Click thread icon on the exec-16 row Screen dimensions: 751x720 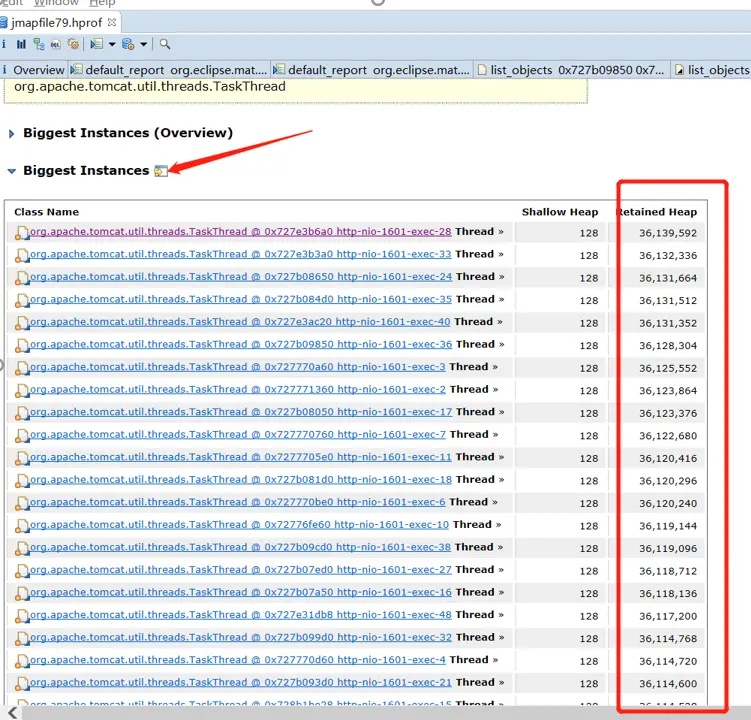22,593
